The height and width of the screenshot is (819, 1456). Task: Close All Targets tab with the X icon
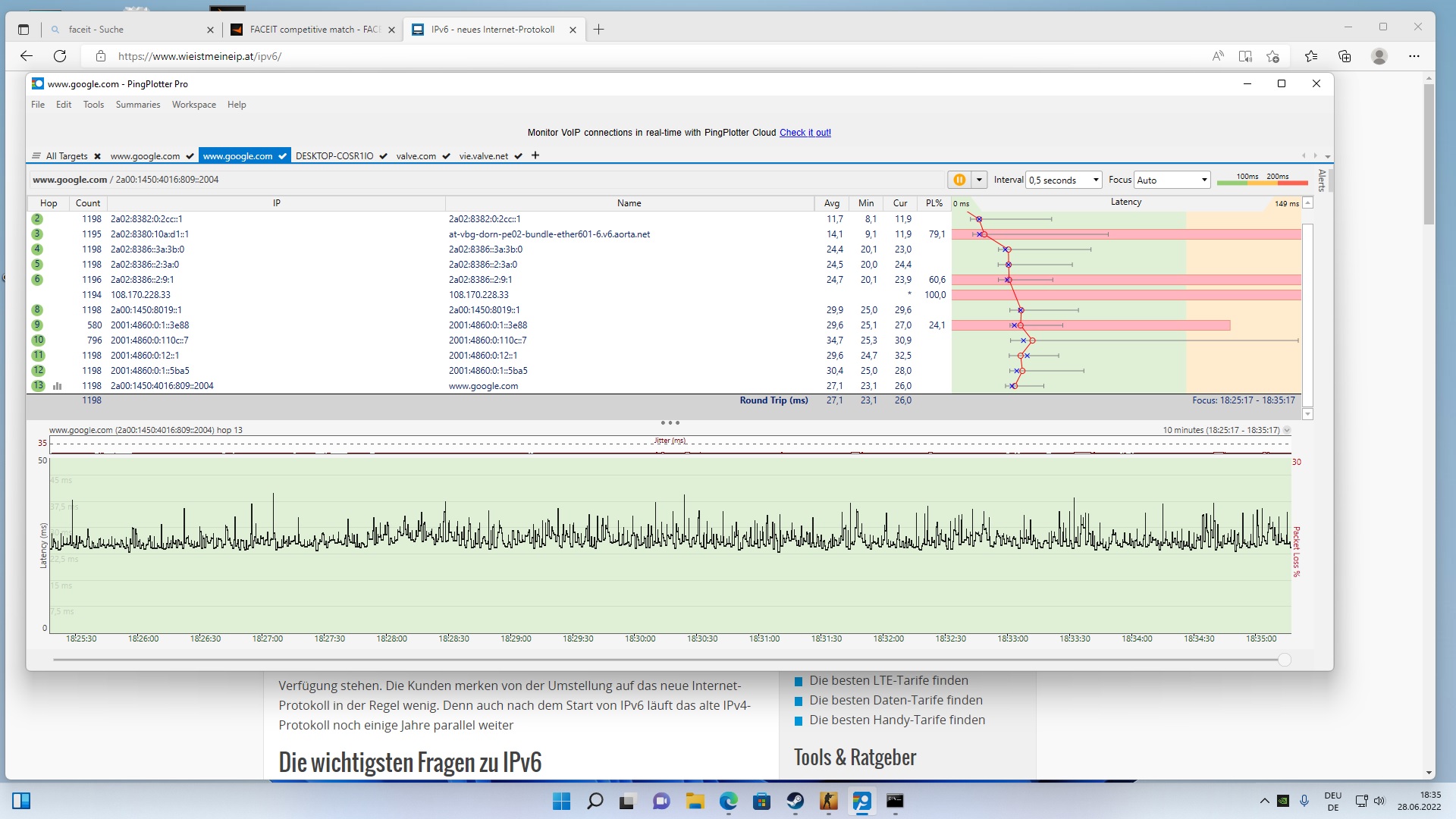pos(97,156)
